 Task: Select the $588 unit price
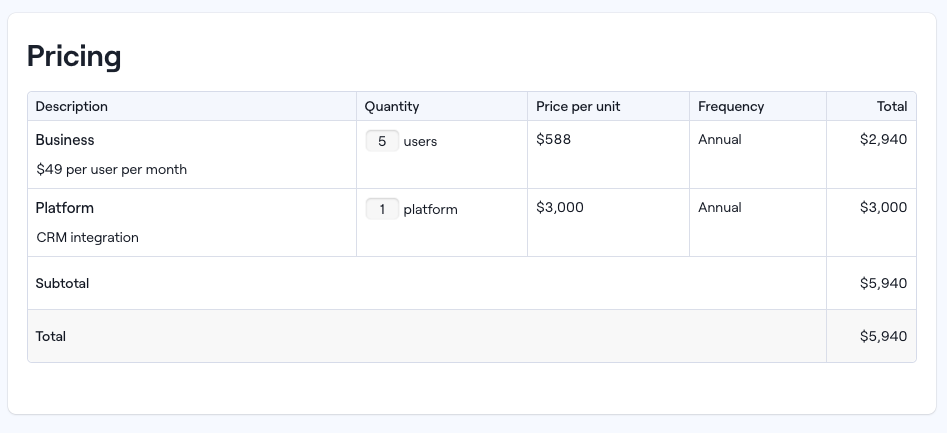tap(554, 139)
